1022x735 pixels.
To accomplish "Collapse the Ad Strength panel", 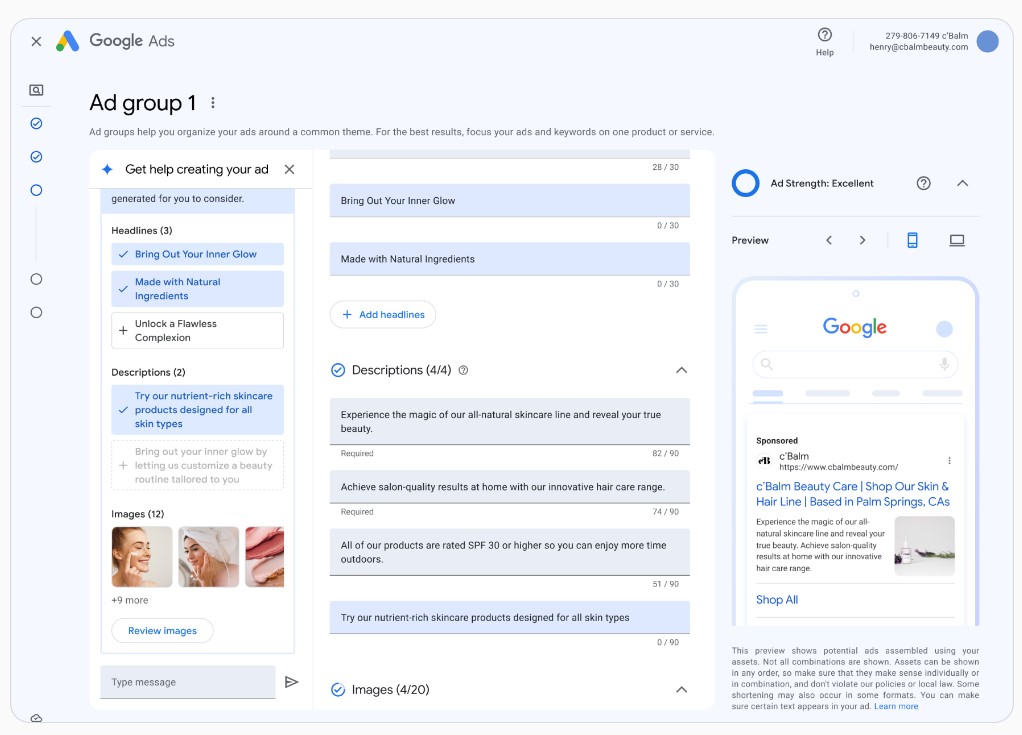I will (961, 183).
